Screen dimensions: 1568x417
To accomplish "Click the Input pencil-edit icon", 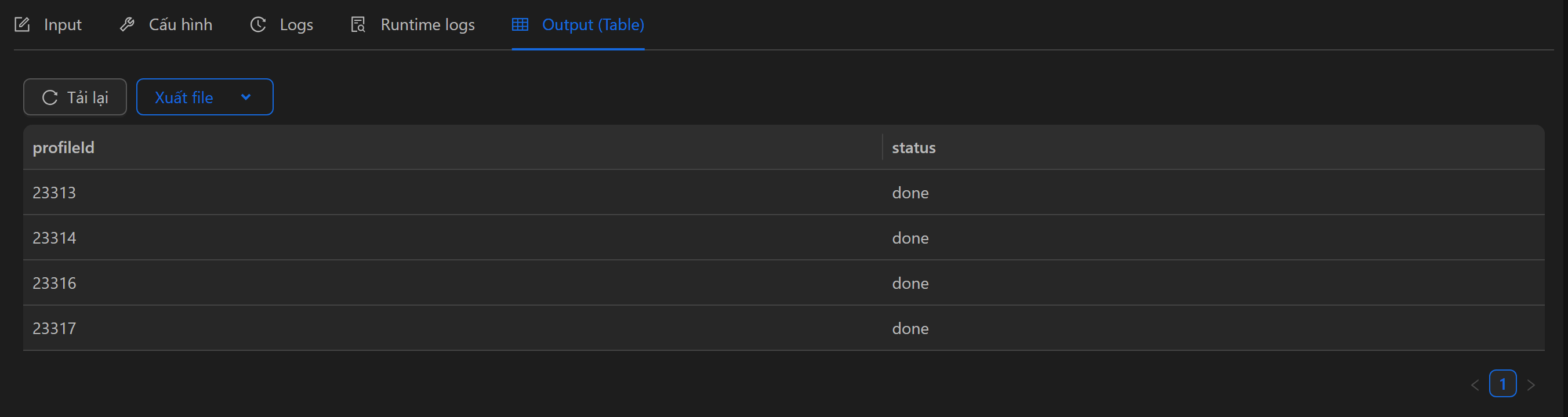I will (x=22, y=25).
